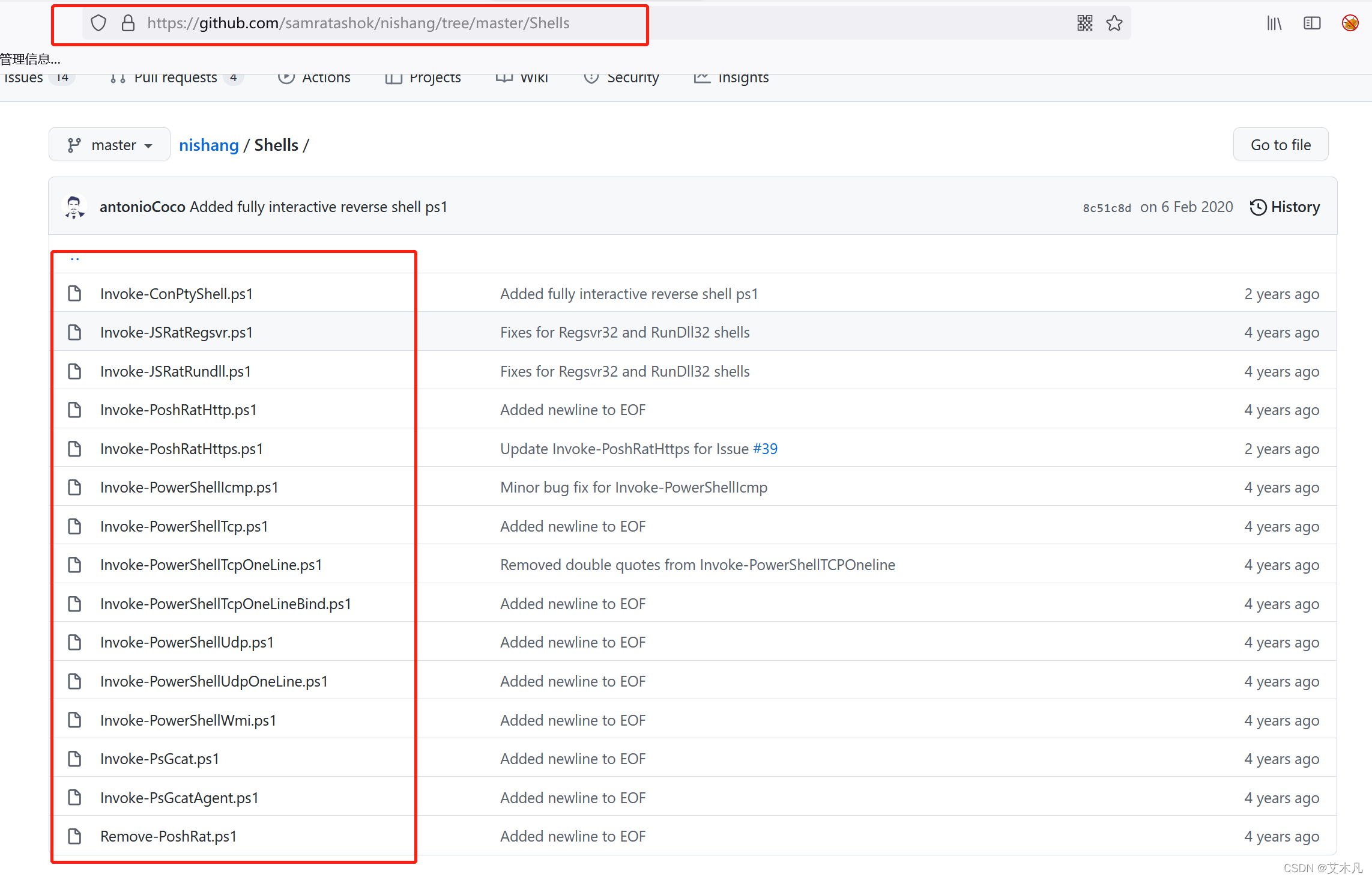Open Remove-PoshRat.ps1 file
Image resolution: width=1372 pixels, height=880 pixels.
point(169,836)
